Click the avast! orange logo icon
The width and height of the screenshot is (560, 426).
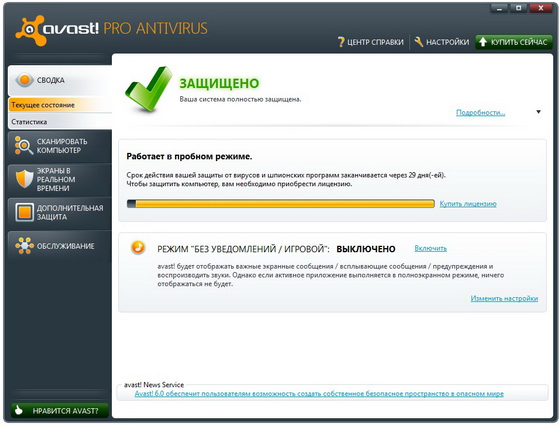click(x=31, y=30)
